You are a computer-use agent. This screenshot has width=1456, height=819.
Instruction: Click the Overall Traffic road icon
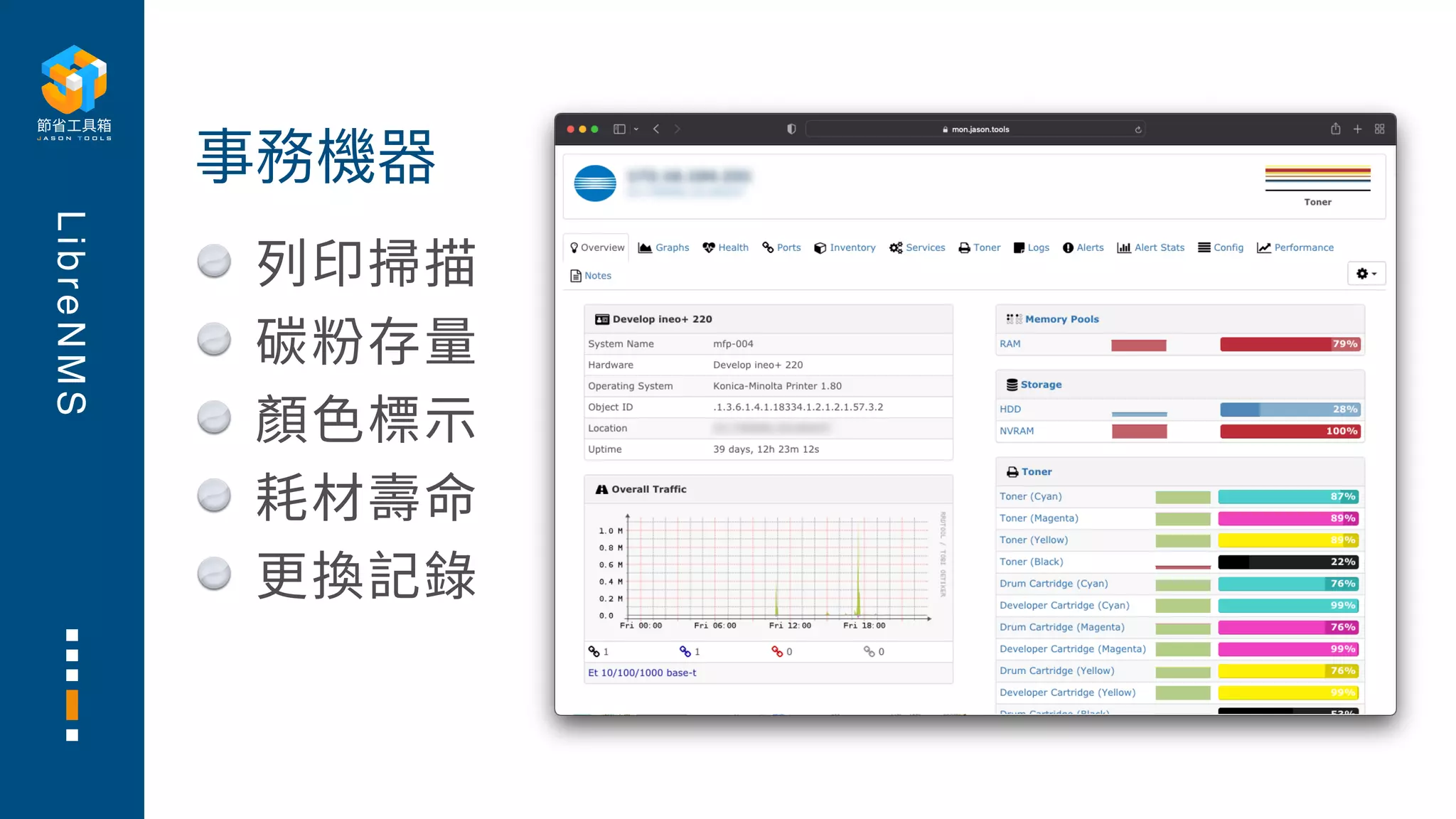point(601,489)
